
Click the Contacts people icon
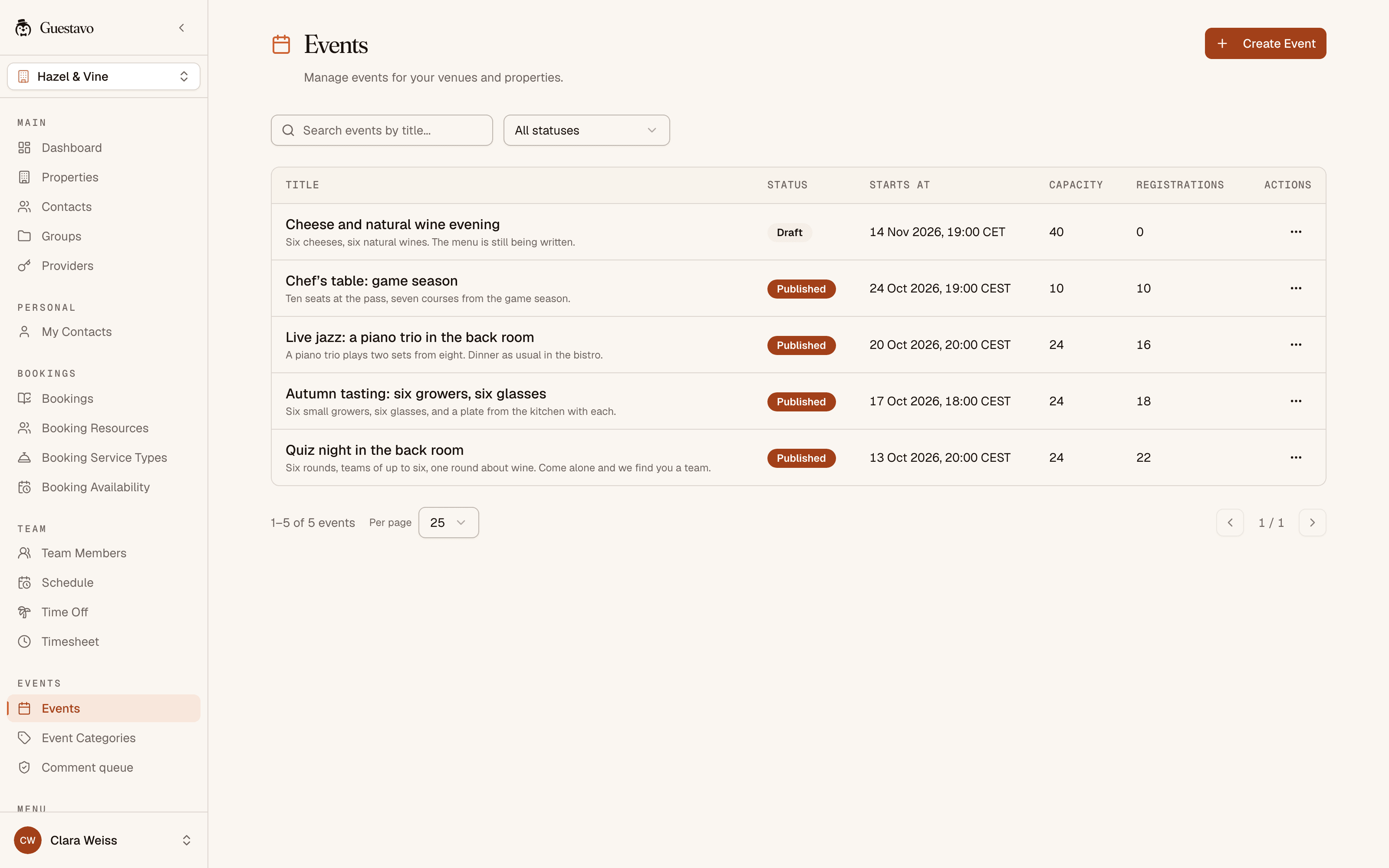click(x=24, y=207)
